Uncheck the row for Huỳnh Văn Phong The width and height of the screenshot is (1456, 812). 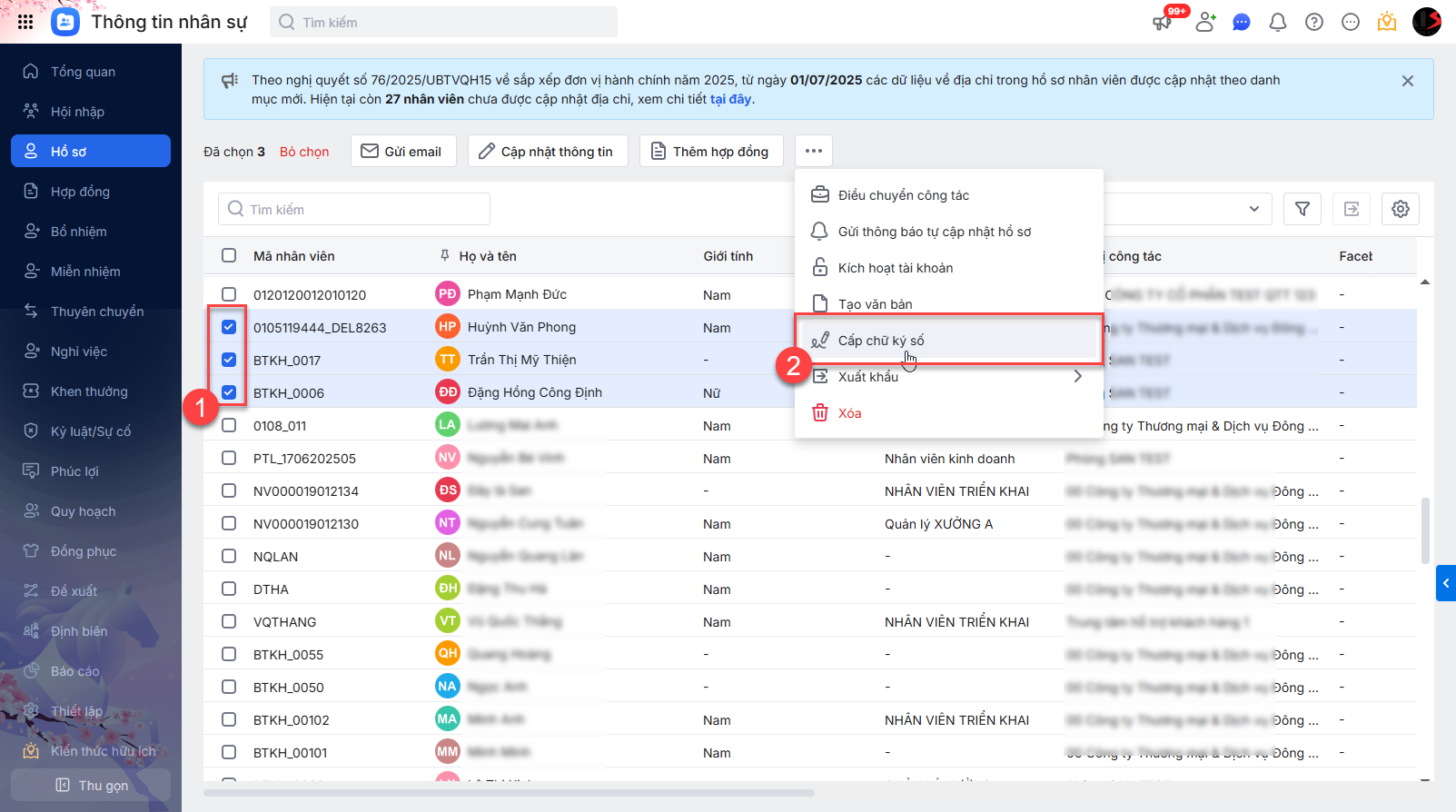[229, 327]
